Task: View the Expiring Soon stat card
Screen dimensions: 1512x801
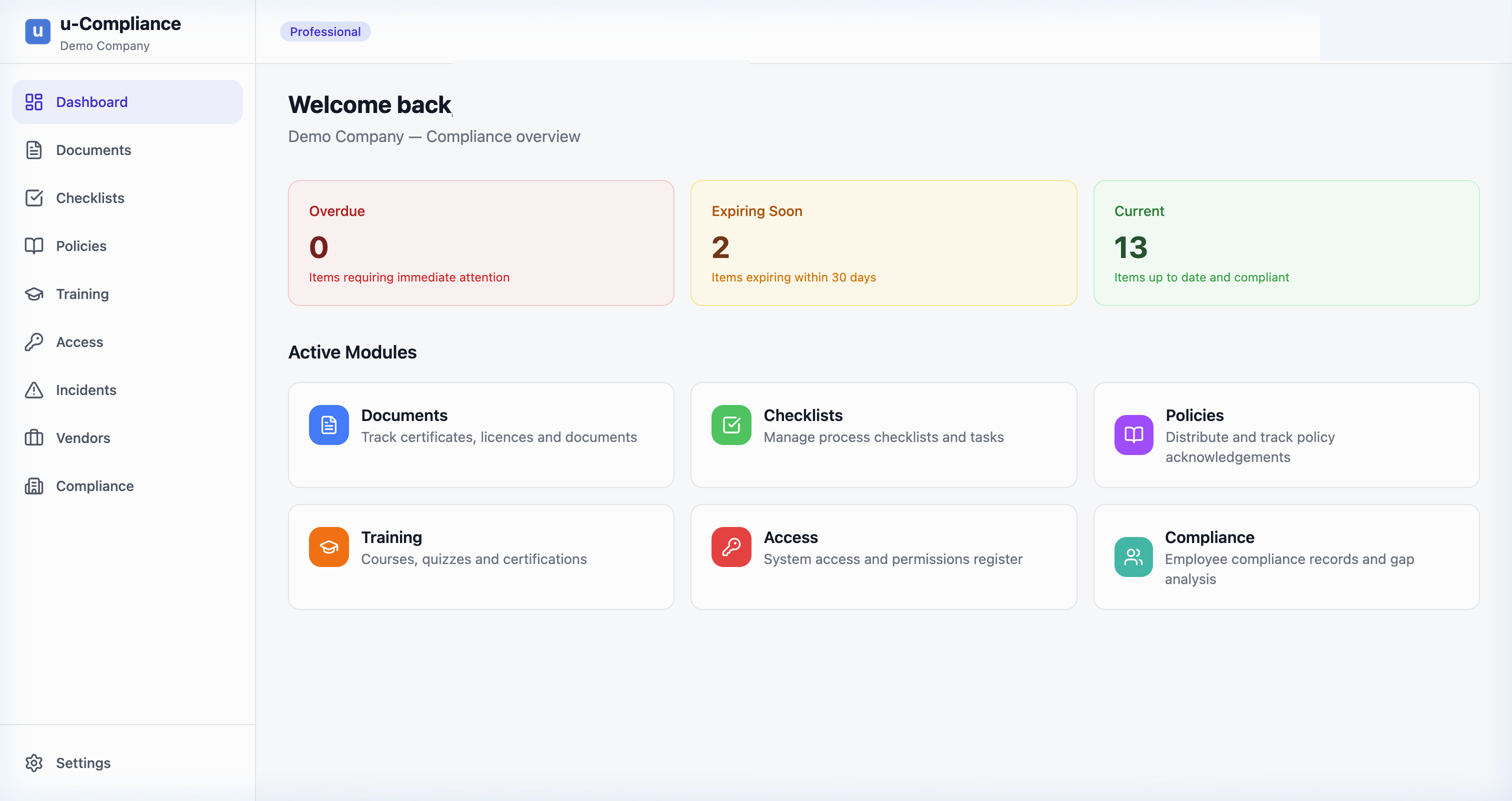Action: tap(883, 243)
